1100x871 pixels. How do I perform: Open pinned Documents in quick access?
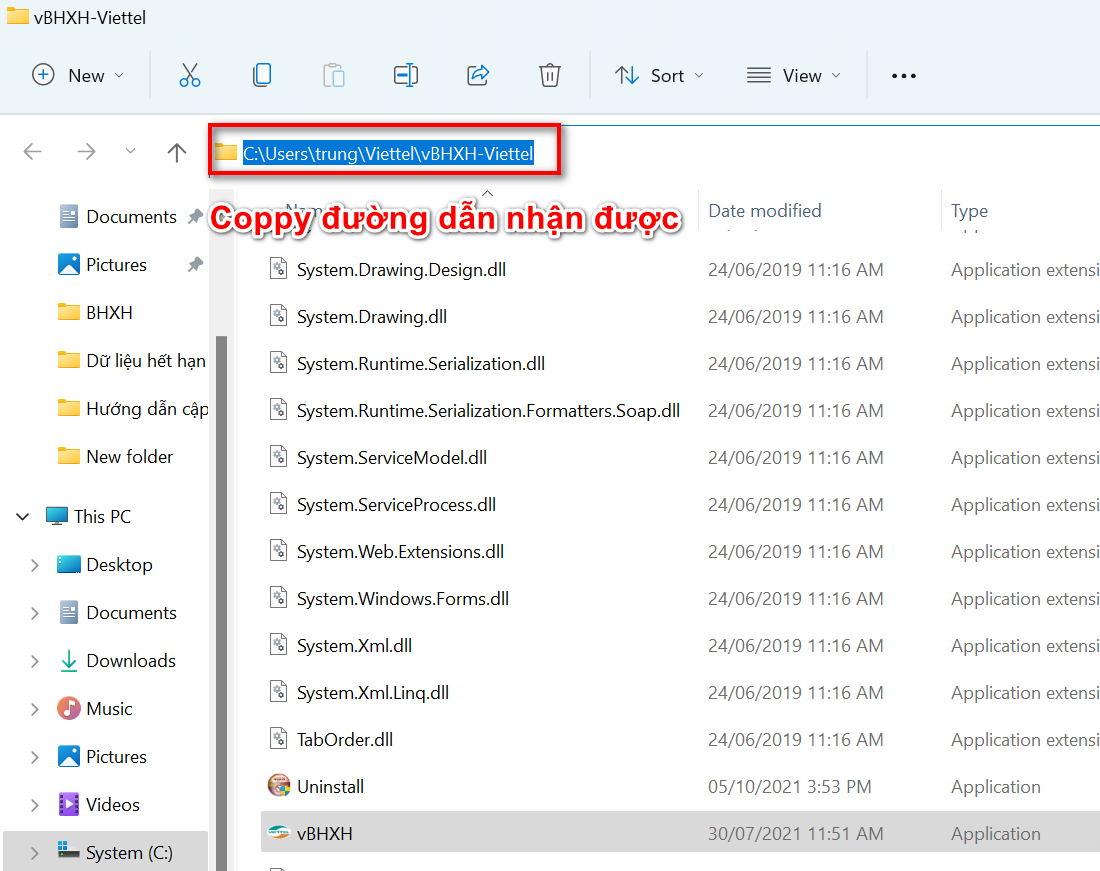131,217
